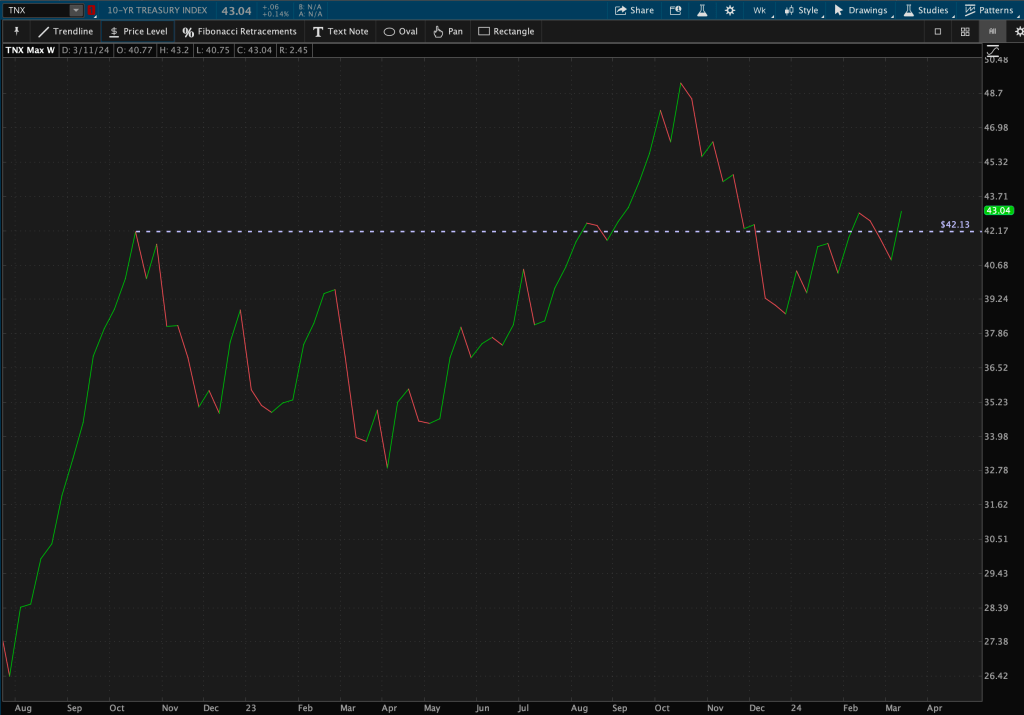
Task: Click the pin icon in drawing toolbar
Action: point(16,31)
